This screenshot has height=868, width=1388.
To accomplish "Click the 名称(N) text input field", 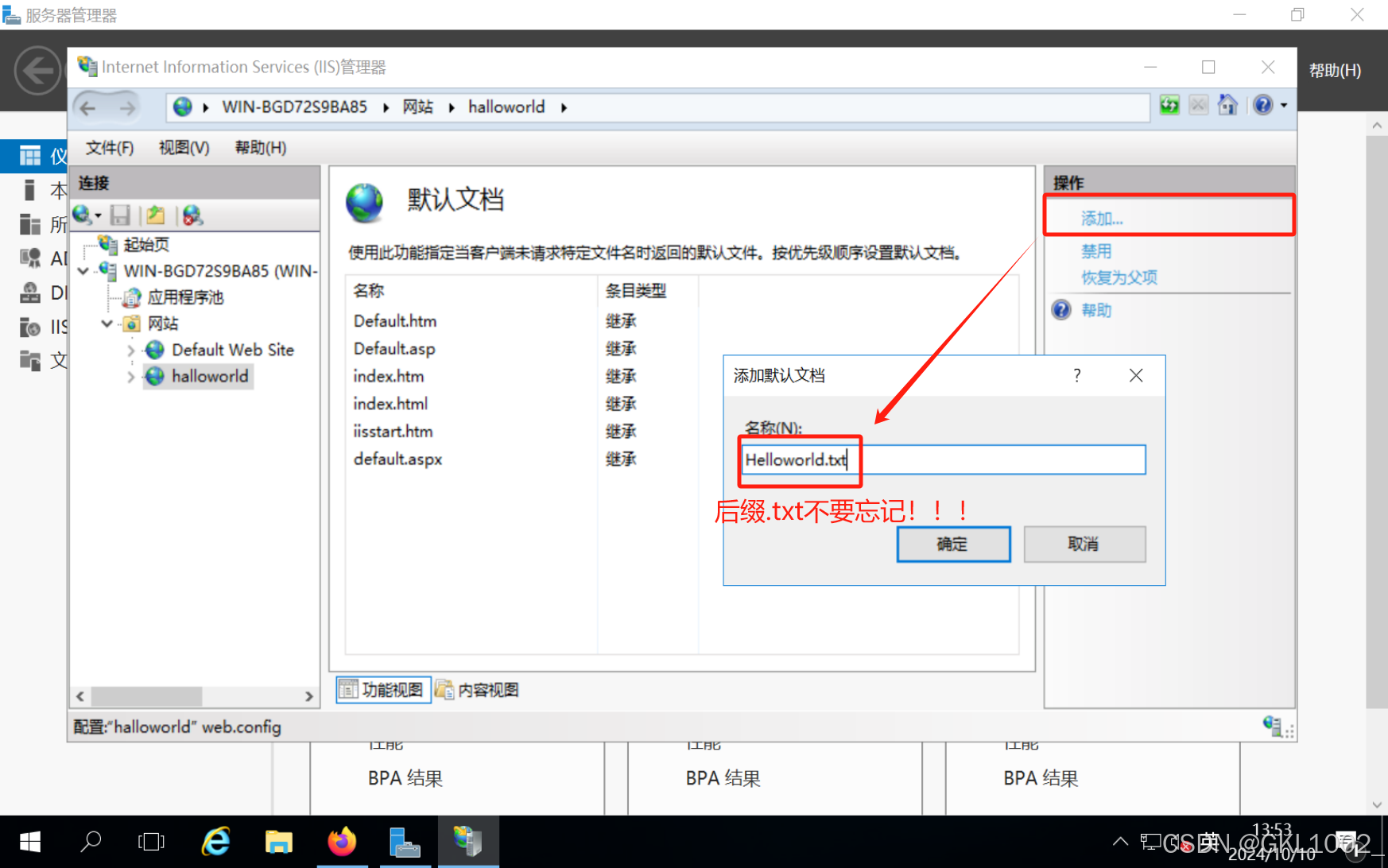I will click(x=943, y=459).
